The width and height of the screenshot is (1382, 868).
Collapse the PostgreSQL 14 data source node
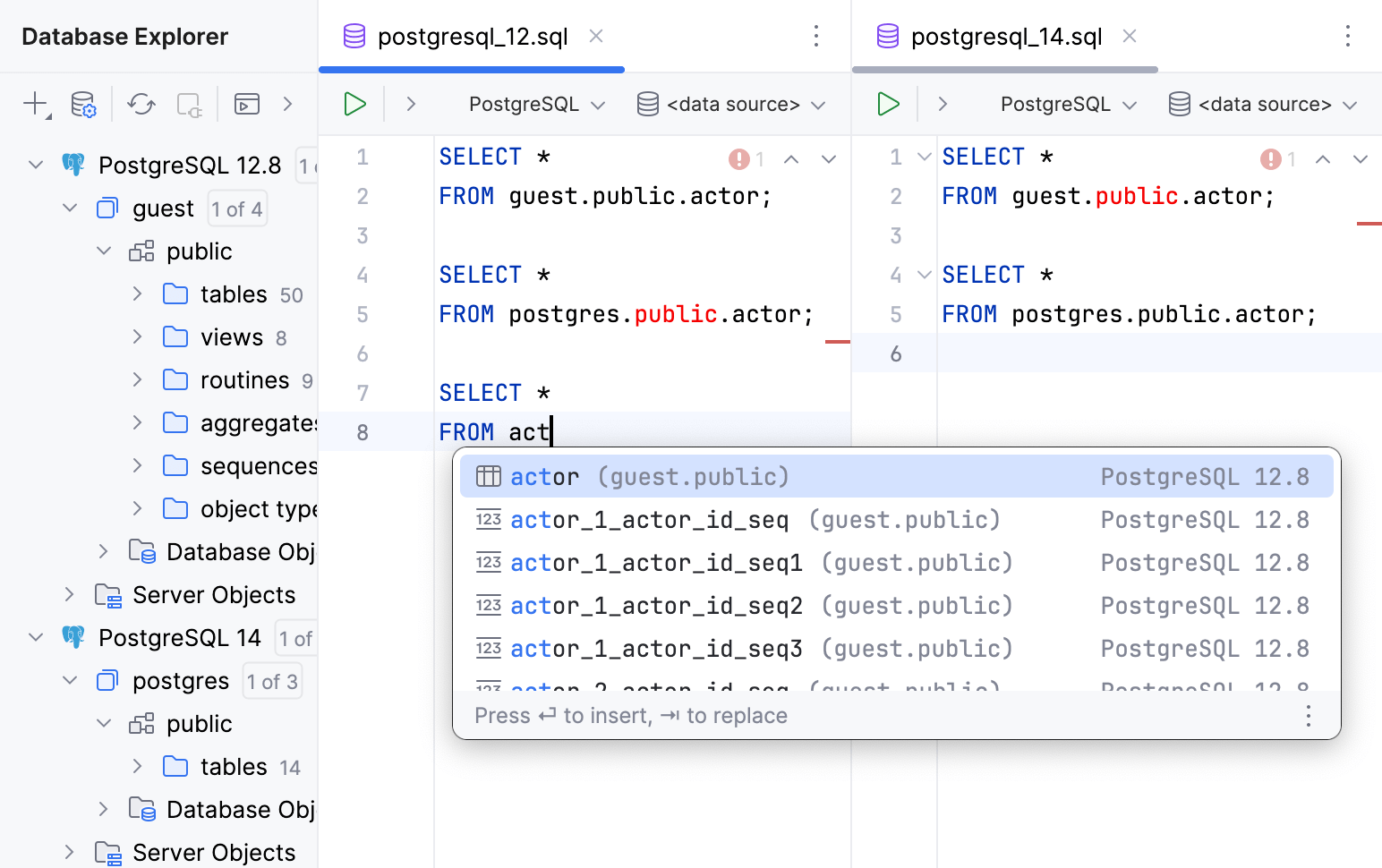[36, 638]
